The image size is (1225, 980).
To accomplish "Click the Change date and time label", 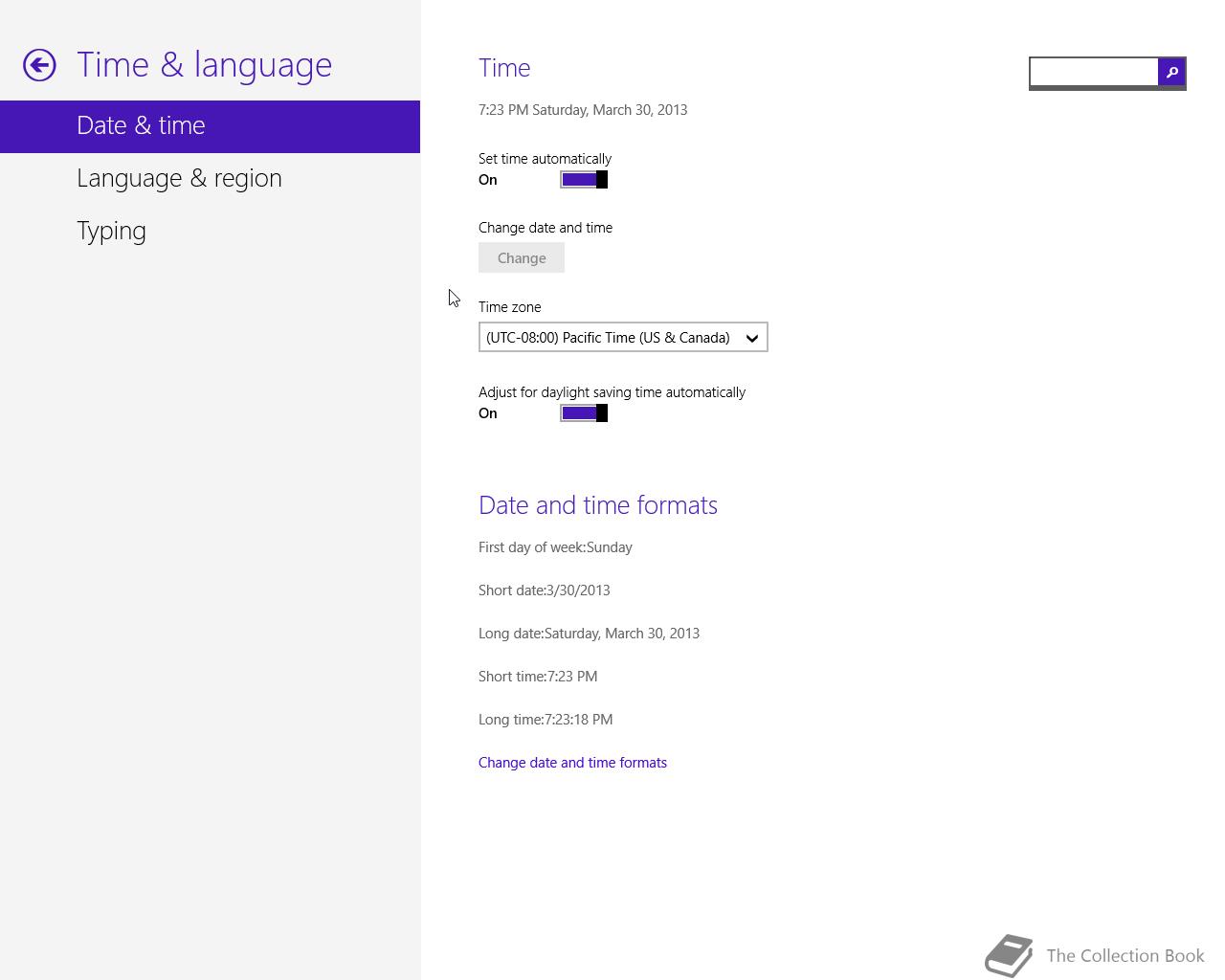I will (546, 228).
